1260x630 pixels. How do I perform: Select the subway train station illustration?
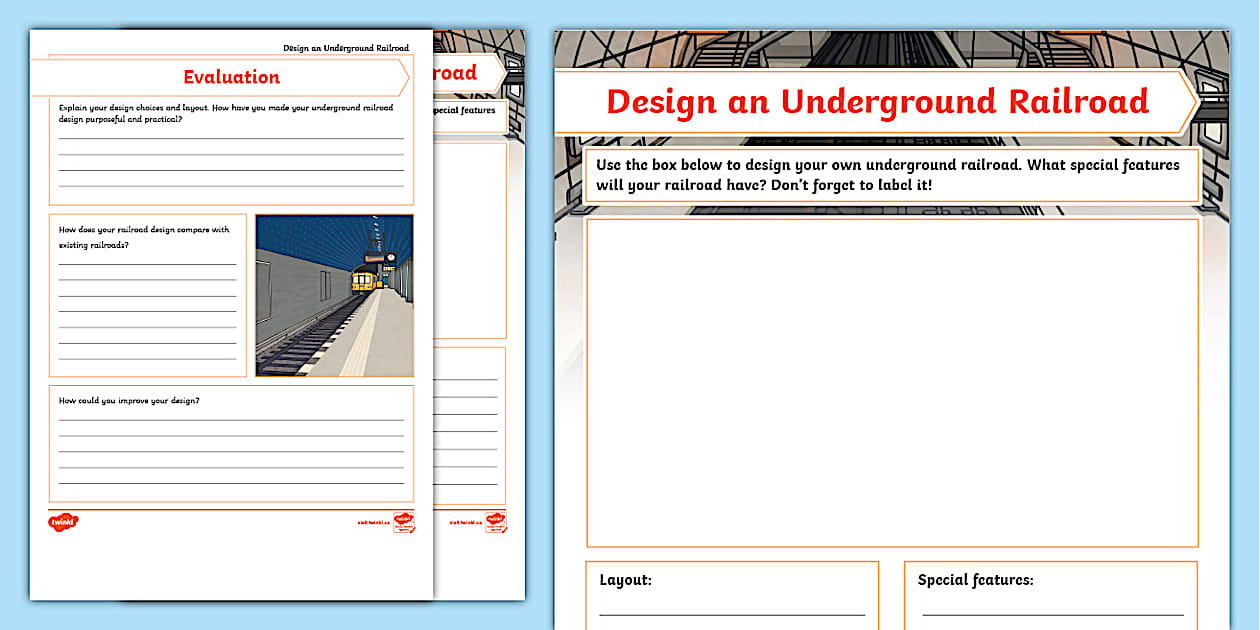tap(334, 294)
